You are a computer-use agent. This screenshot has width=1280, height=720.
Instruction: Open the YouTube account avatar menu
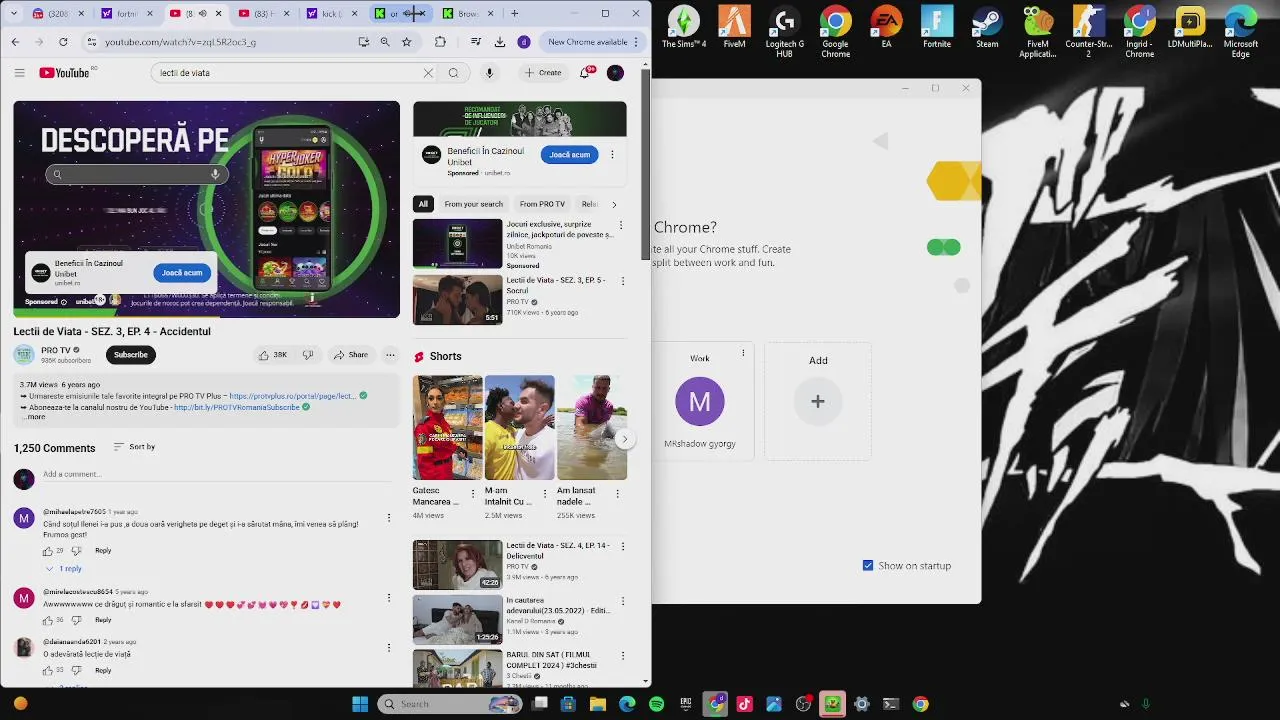[x=615, y=73]
